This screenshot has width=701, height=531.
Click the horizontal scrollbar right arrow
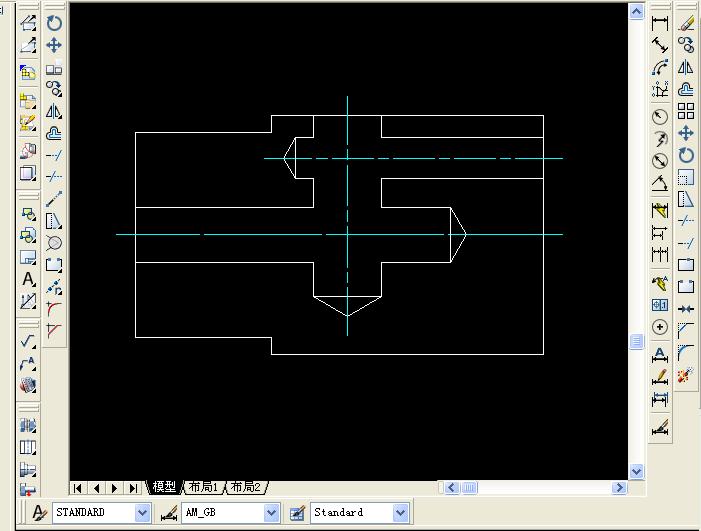(619, 487)
